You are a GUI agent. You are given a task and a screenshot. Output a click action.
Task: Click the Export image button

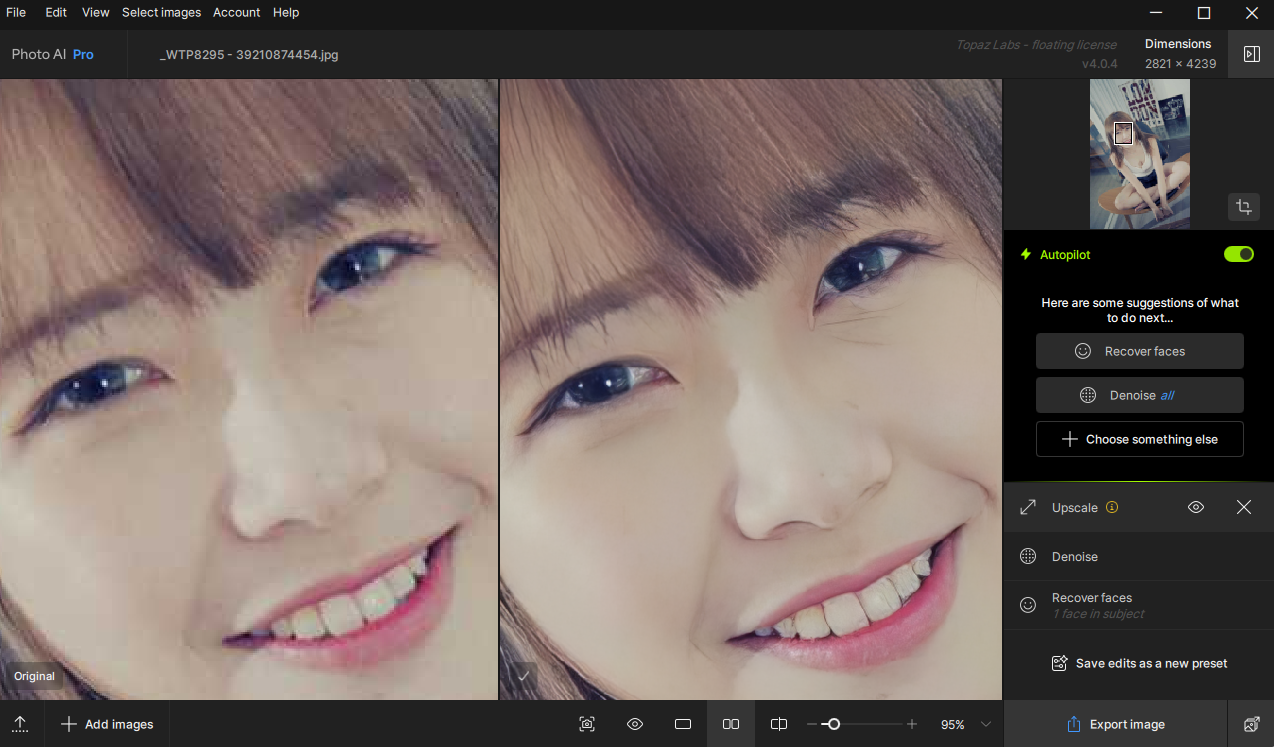point(1115,724)
